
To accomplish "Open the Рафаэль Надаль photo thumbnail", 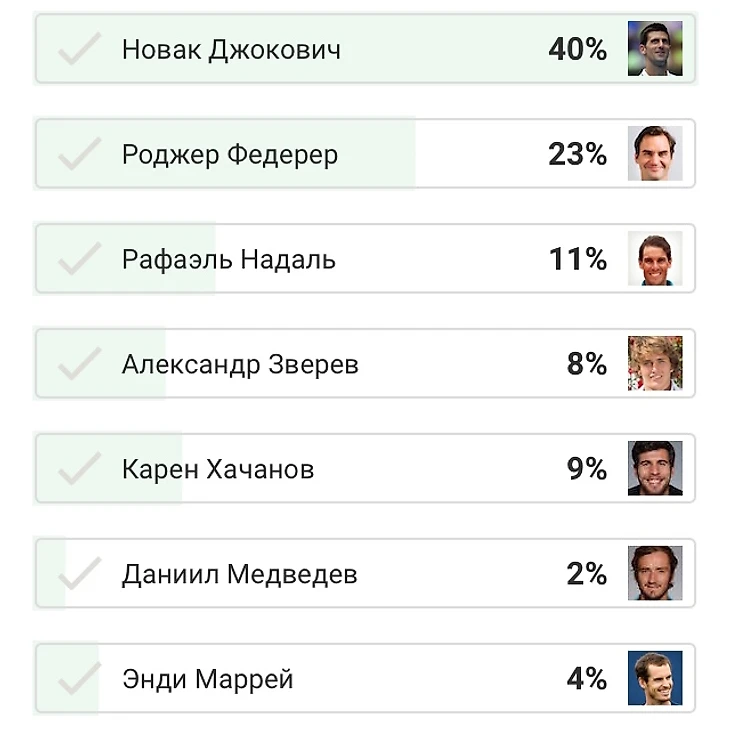I will pos(655,258).
